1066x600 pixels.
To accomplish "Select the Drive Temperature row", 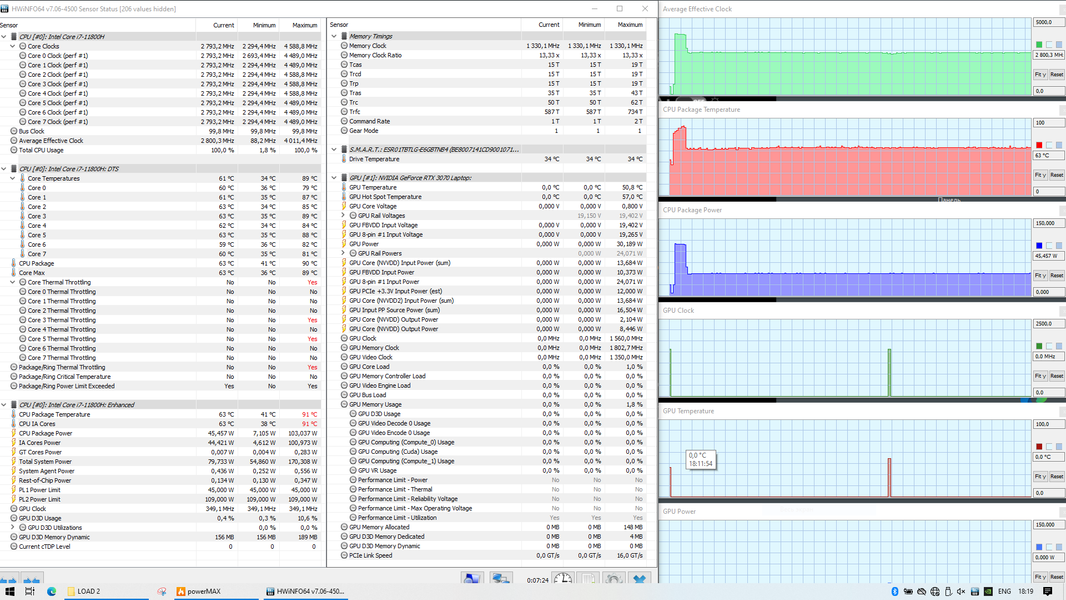I will [493, 159].
